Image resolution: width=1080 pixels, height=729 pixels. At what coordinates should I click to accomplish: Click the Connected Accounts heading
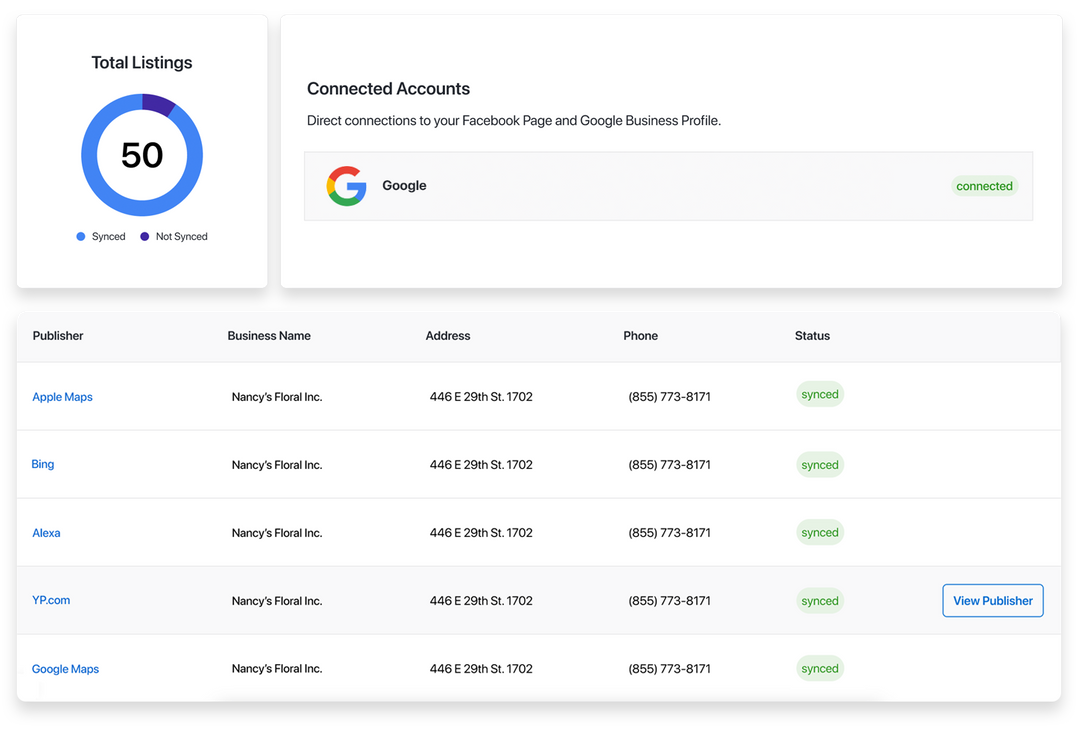388,89
